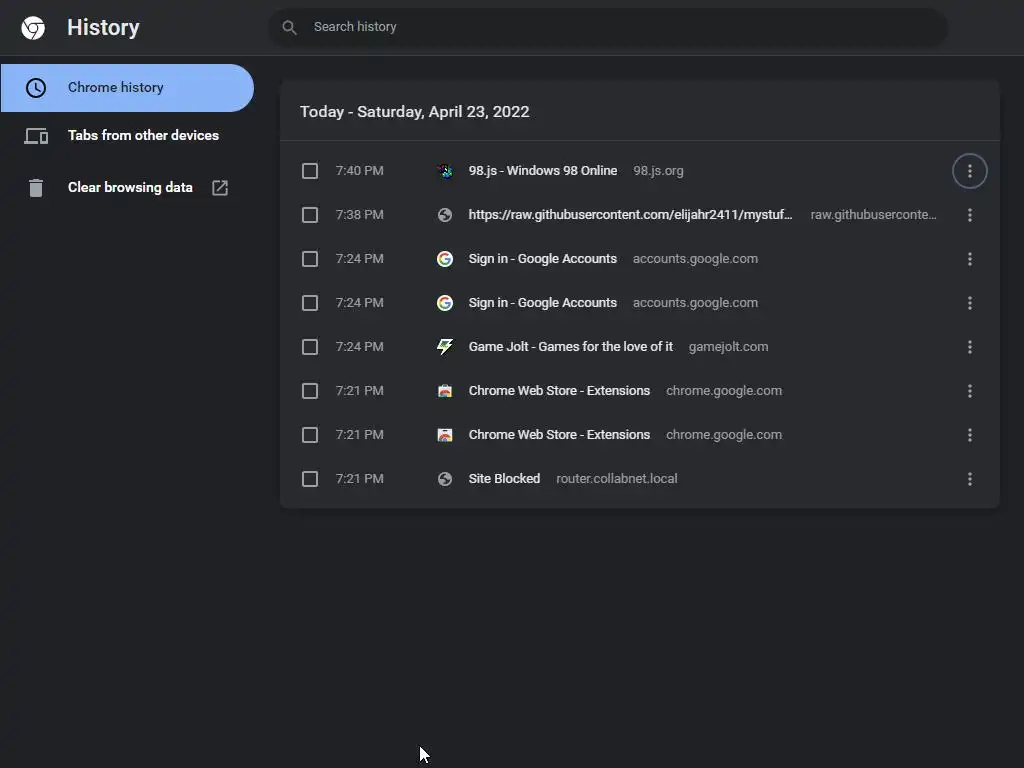Click the external link icon beside Clear browsing data

tap(220, 188)
